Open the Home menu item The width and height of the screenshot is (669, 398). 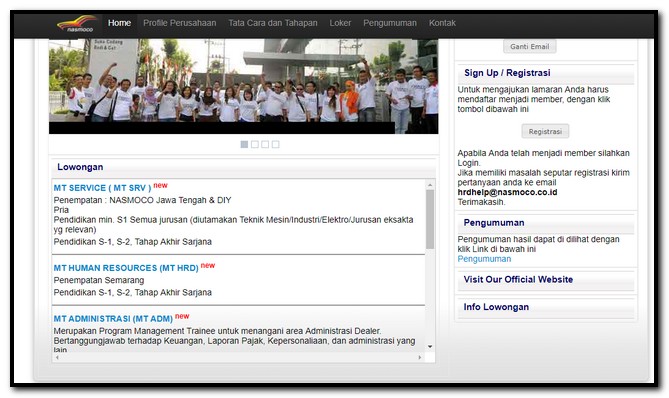coord(119,23)
